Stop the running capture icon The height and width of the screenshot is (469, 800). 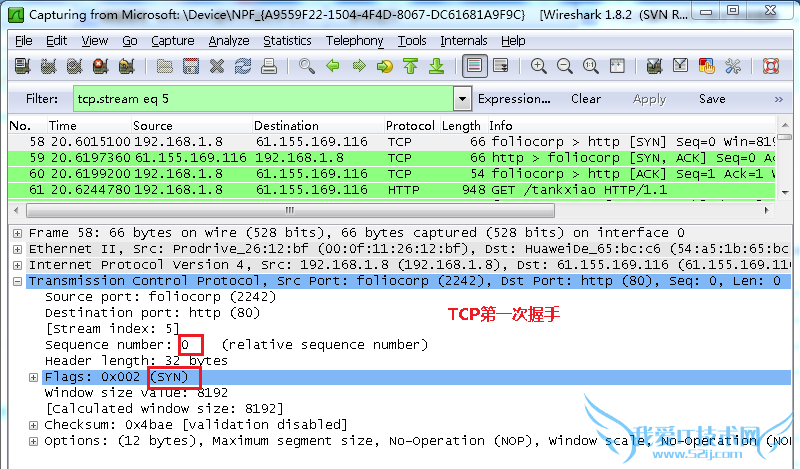click(x=101, y=66)
